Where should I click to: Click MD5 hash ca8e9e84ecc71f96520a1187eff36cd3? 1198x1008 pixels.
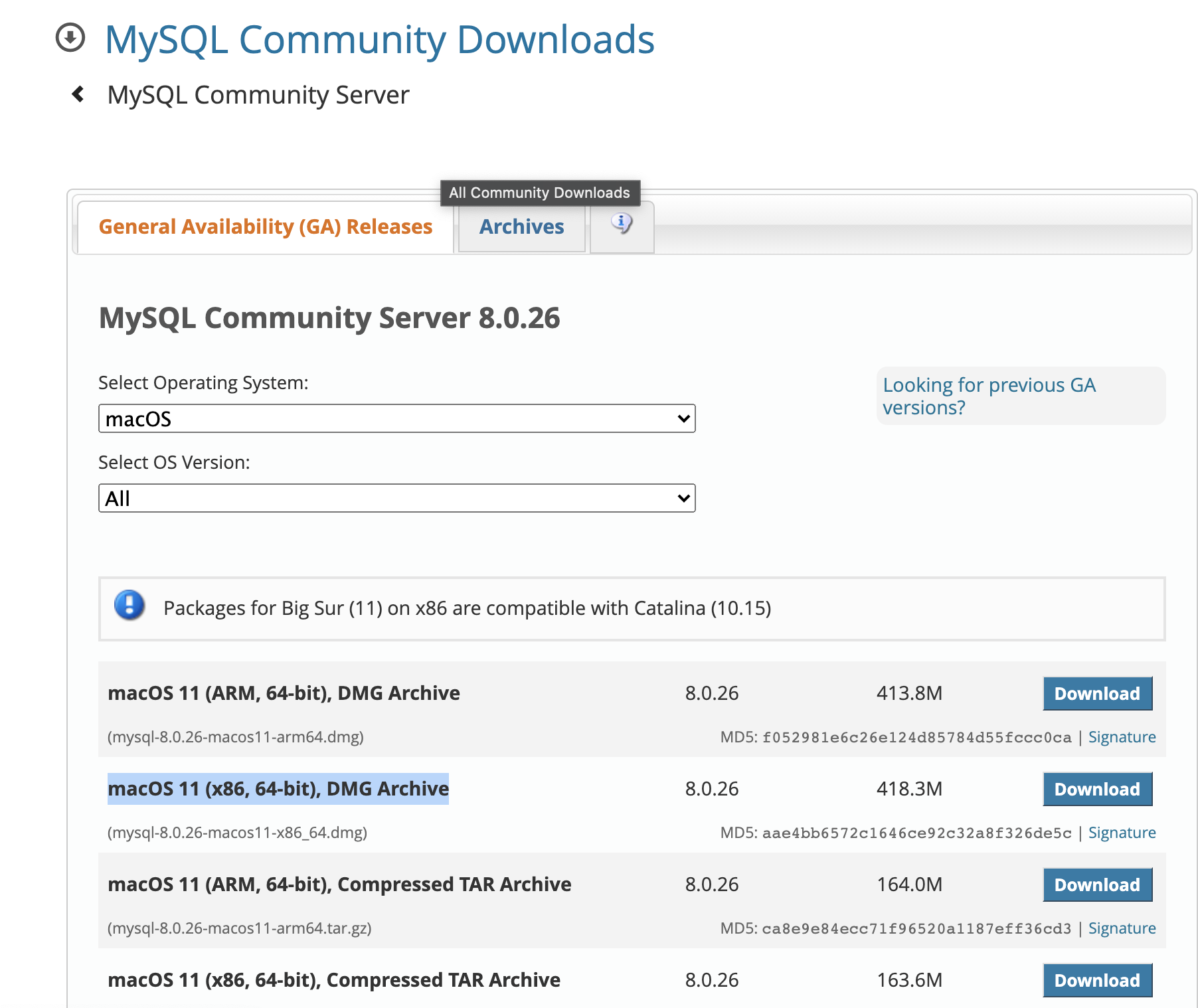pyautogui.click(x=916, y=929)
